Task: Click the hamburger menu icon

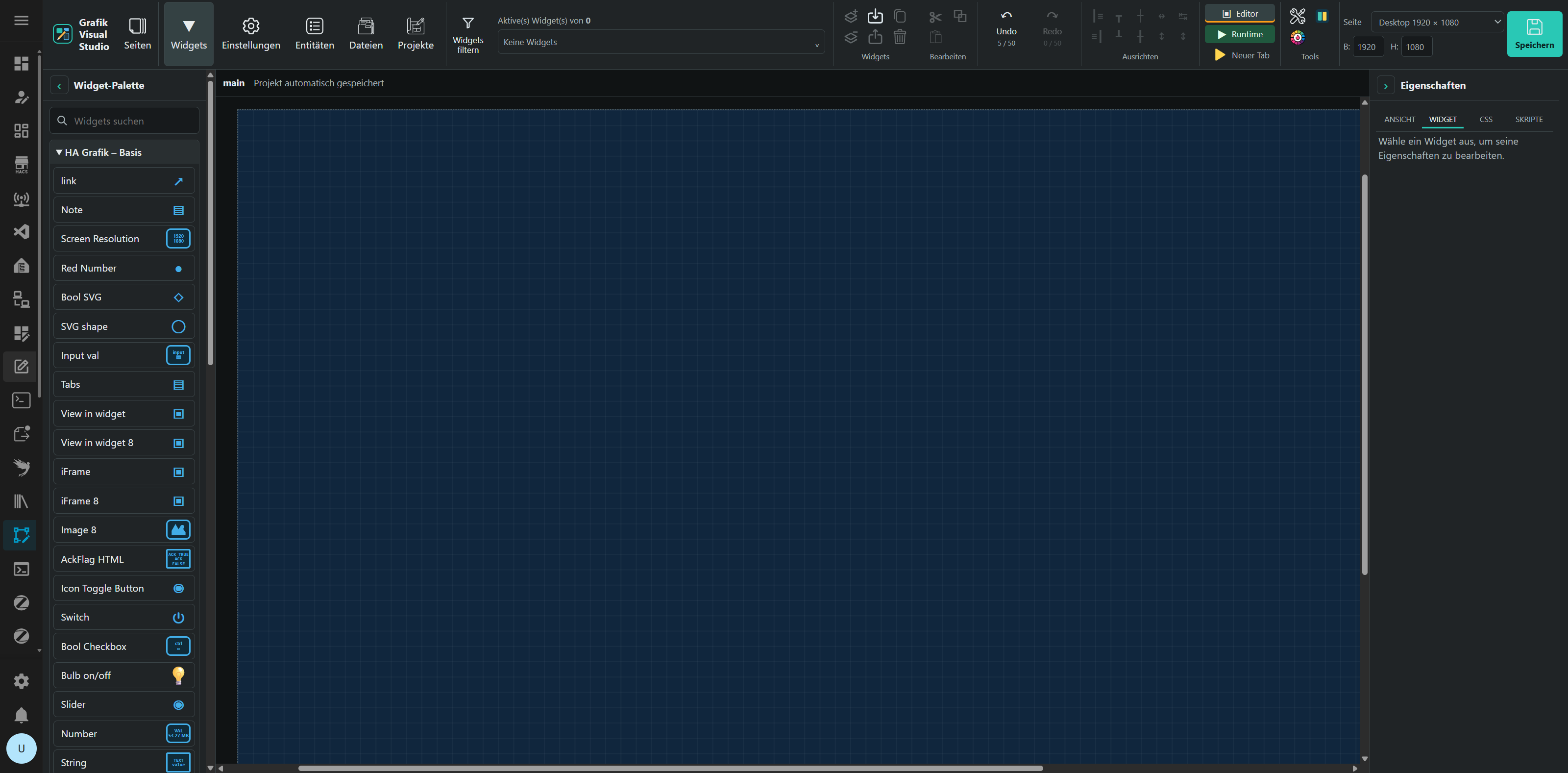Action: point(21,21)
